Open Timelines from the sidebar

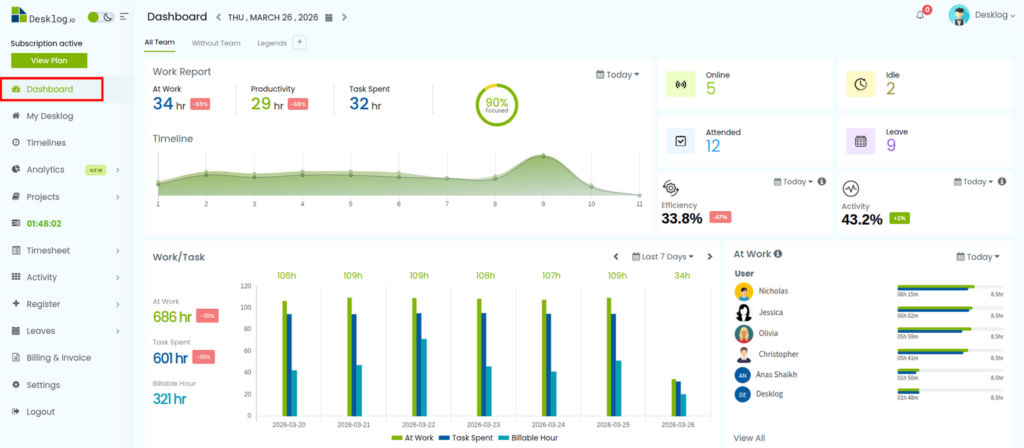tap(45, 143)
